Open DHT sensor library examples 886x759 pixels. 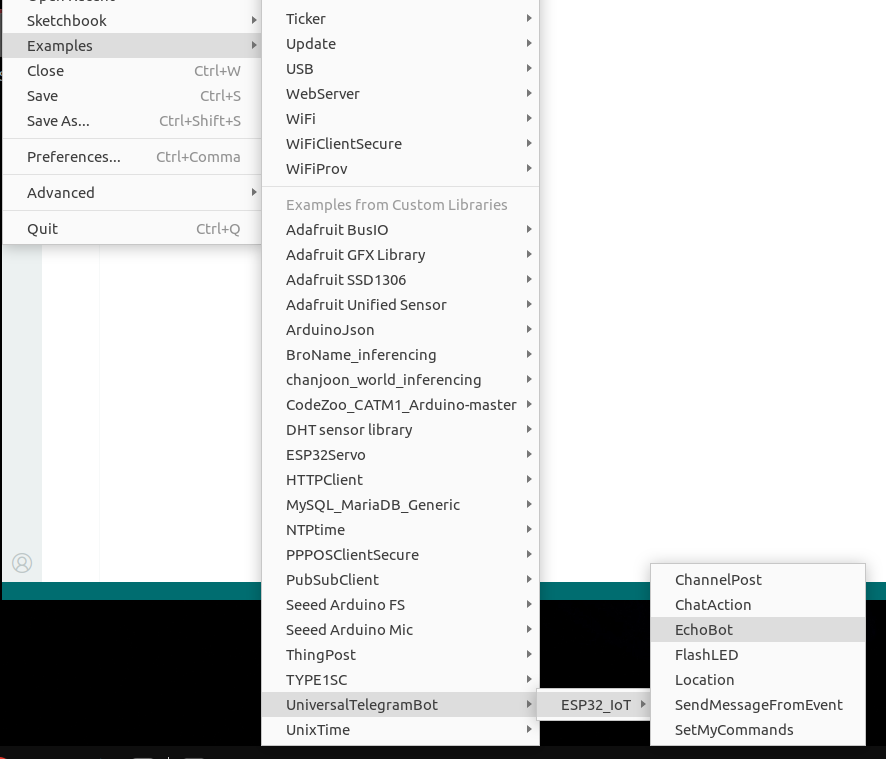click(x=401, y=430)
